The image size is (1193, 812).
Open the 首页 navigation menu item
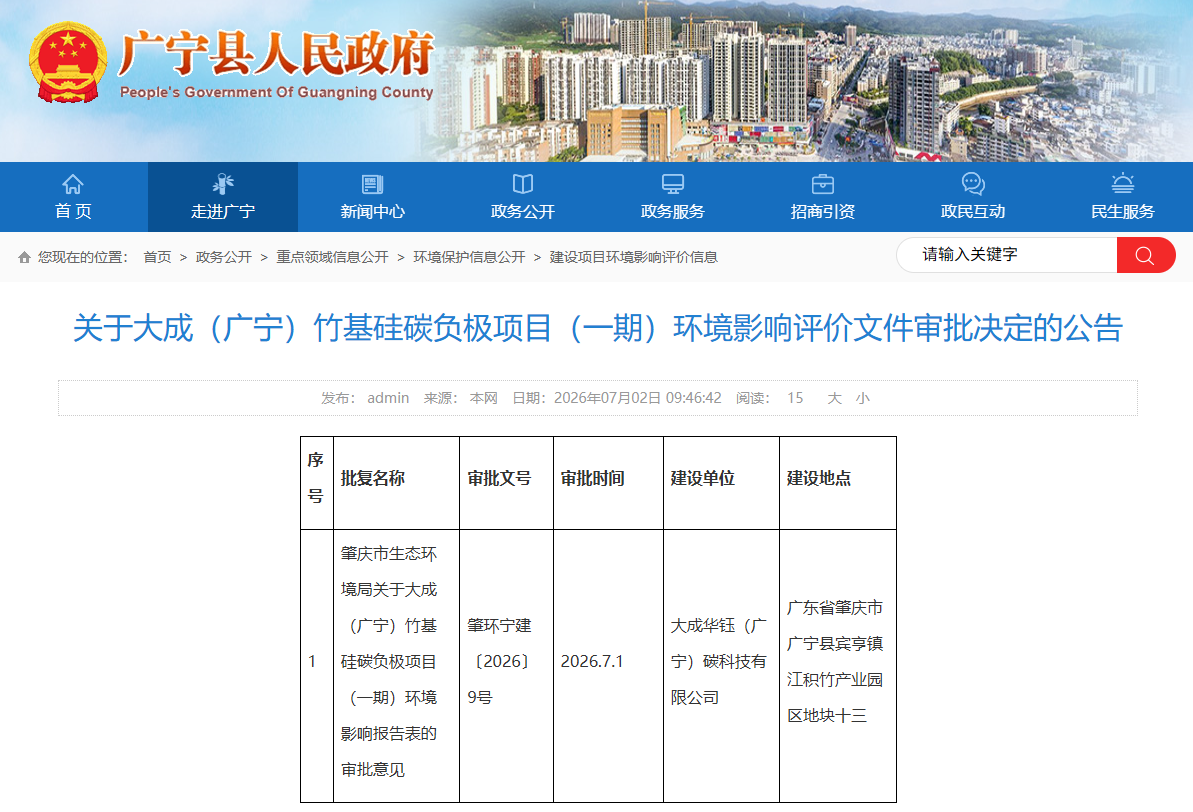coord(73,197)
